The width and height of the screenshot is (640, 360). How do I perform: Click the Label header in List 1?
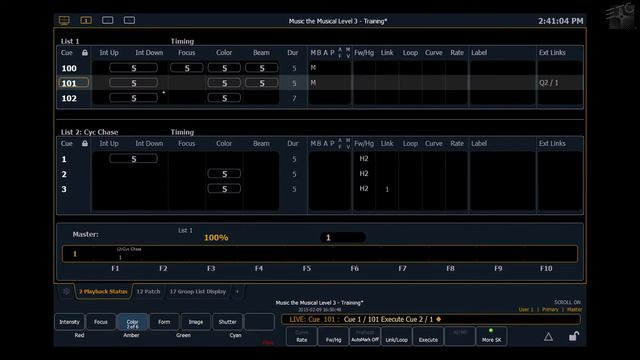[479, 53]
